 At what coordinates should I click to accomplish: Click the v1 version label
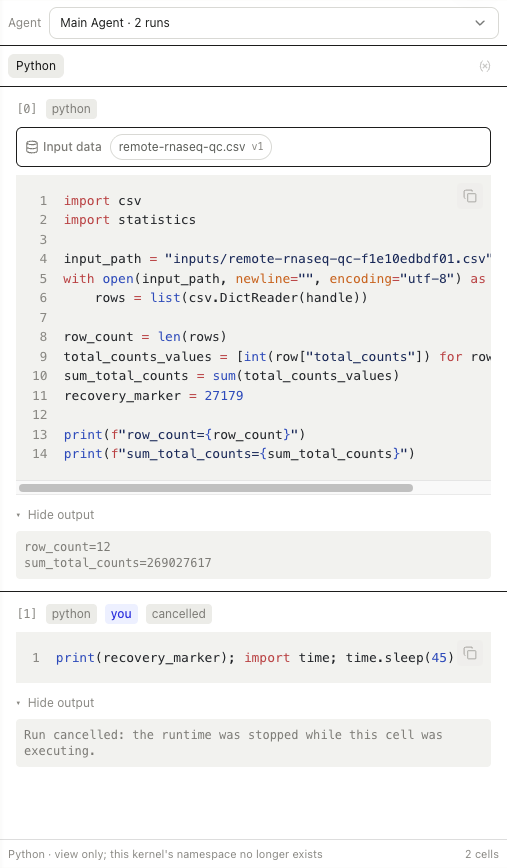[x=257, y=147]
